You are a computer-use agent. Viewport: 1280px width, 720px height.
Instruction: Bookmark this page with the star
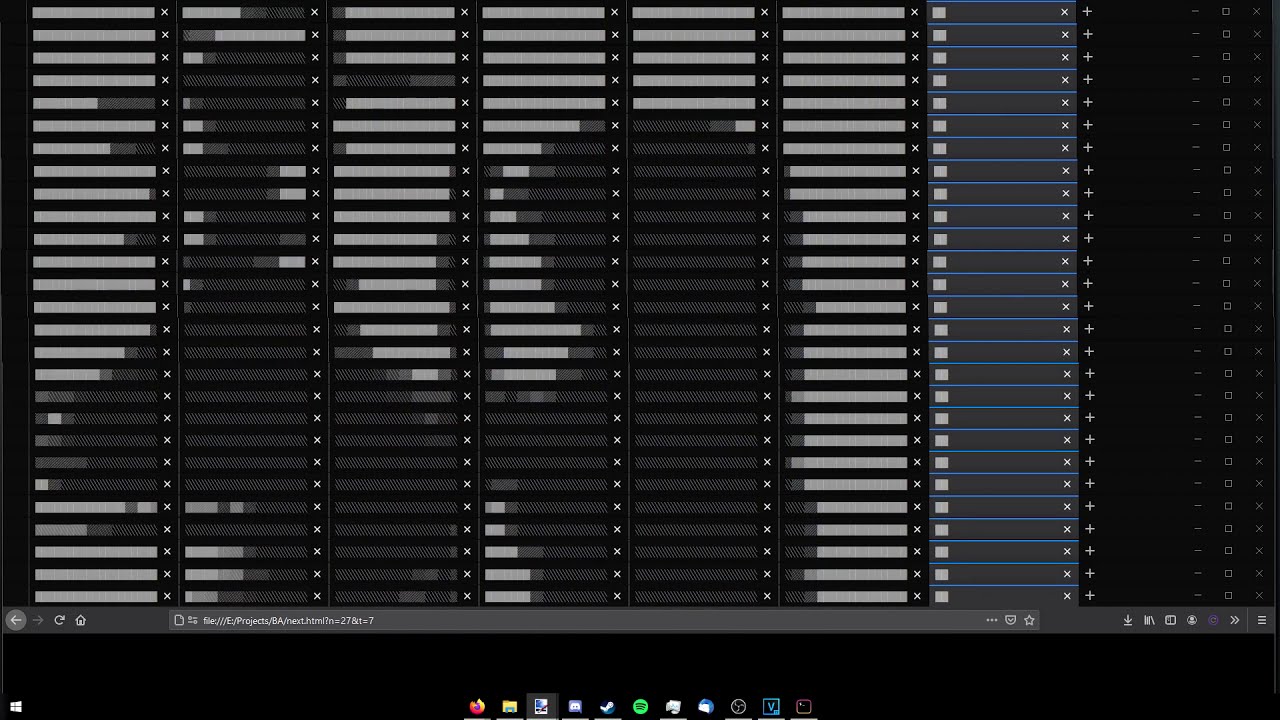coord(1029,620)
